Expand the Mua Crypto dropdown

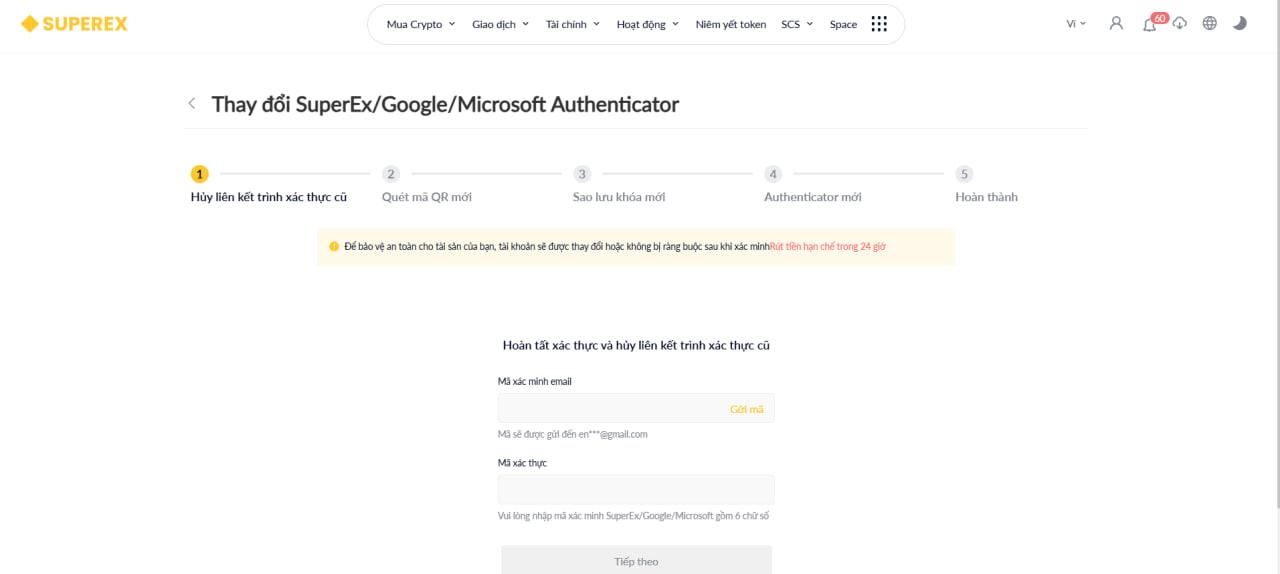[x=421, y=24]
